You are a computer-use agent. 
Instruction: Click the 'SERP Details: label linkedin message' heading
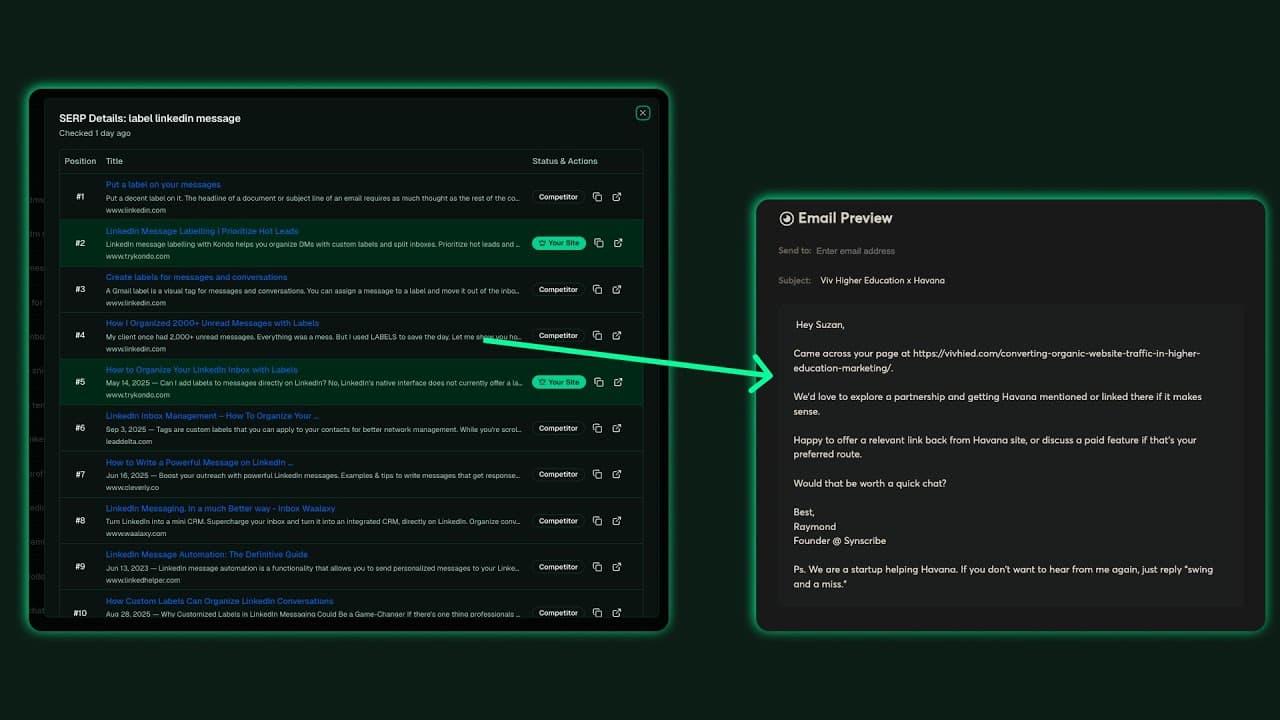(150, 118)
